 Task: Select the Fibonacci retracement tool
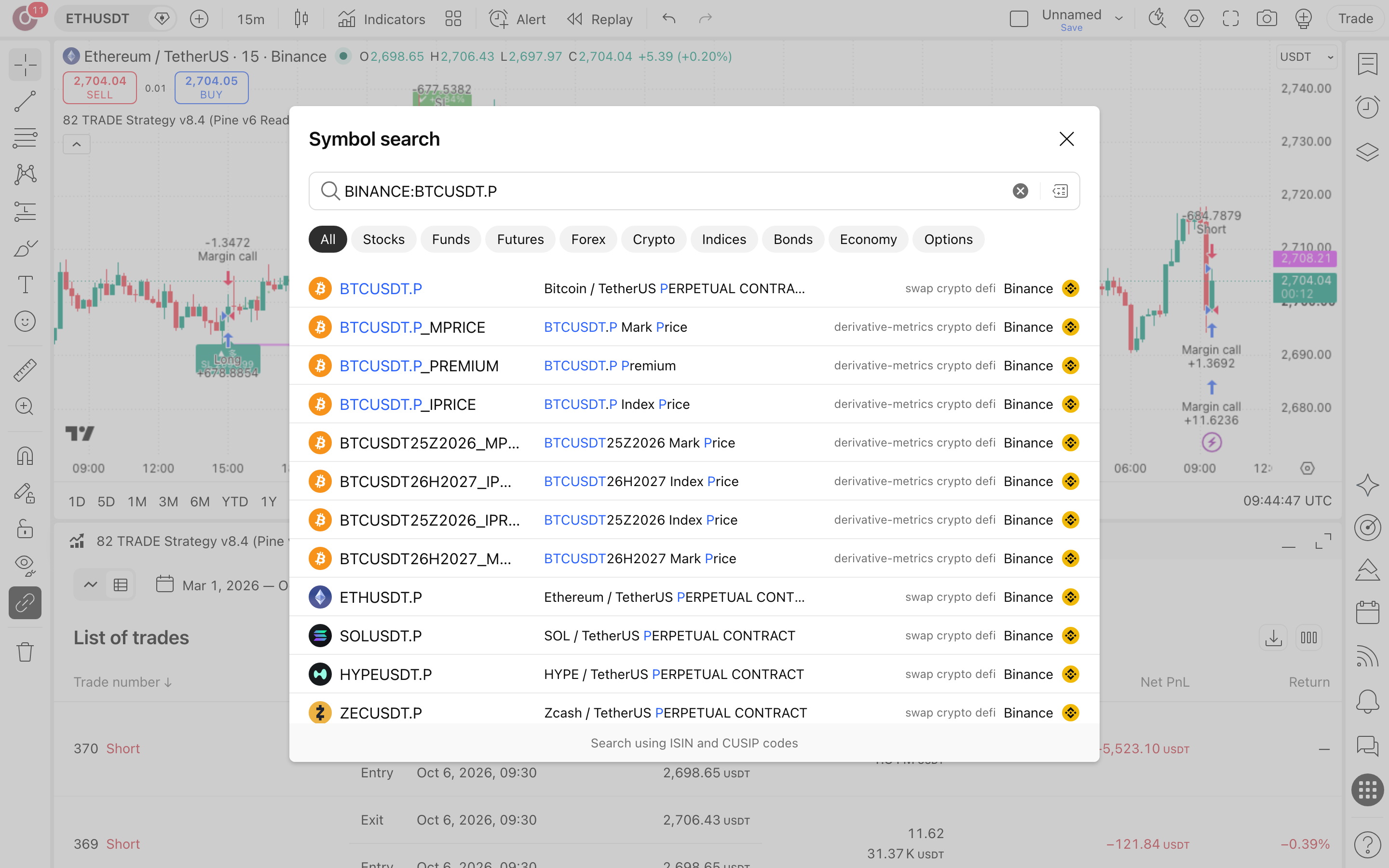coord(25,138)
